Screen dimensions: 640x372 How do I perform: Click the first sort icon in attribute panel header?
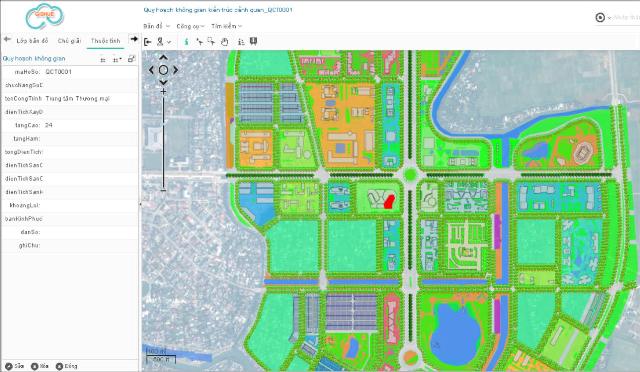[x=103, y=60]
